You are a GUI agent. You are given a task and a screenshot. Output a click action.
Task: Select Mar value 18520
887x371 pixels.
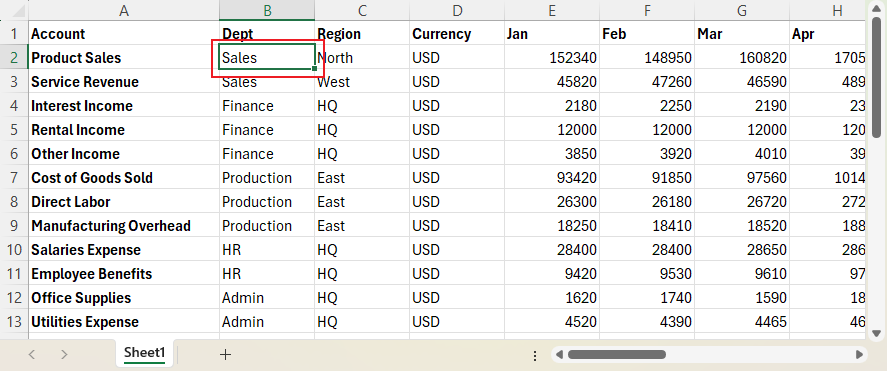click(x=742, y=226)
